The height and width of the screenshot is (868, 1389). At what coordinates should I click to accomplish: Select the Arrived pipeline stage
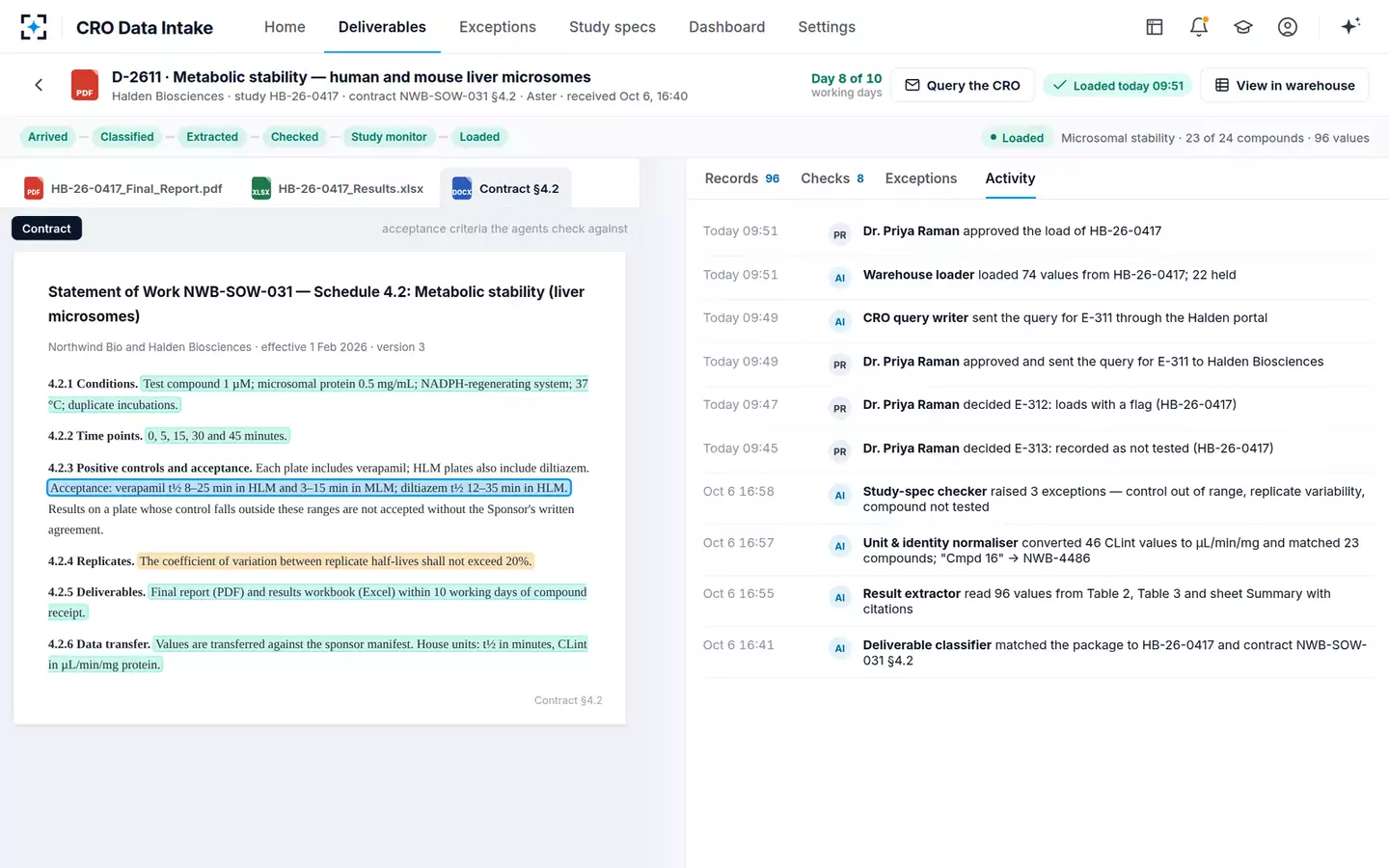click(48, 137)
